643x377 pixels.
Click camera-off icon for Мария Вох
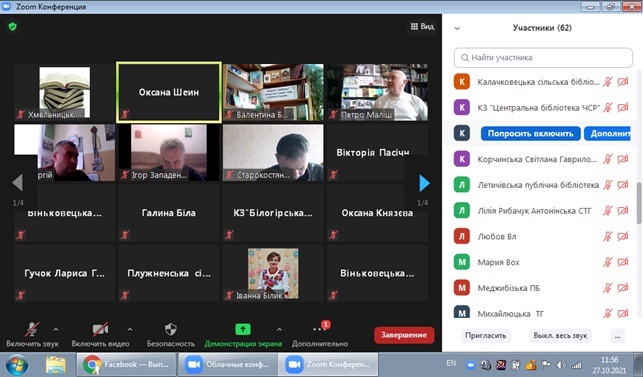(x=622, y=262)
